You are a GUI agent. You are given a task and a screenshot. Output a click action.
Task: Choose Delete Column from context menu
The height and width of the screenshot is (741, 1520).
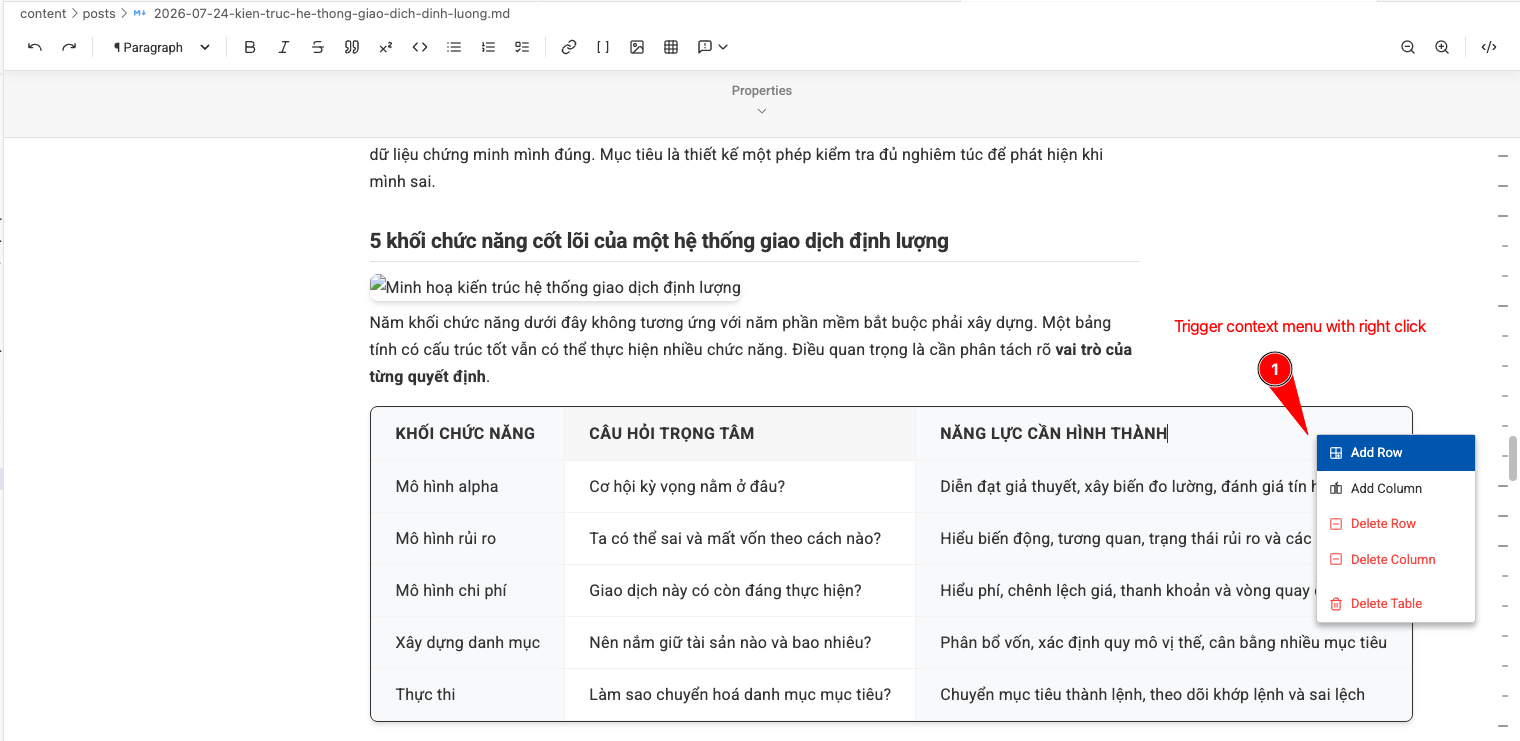1396,560
